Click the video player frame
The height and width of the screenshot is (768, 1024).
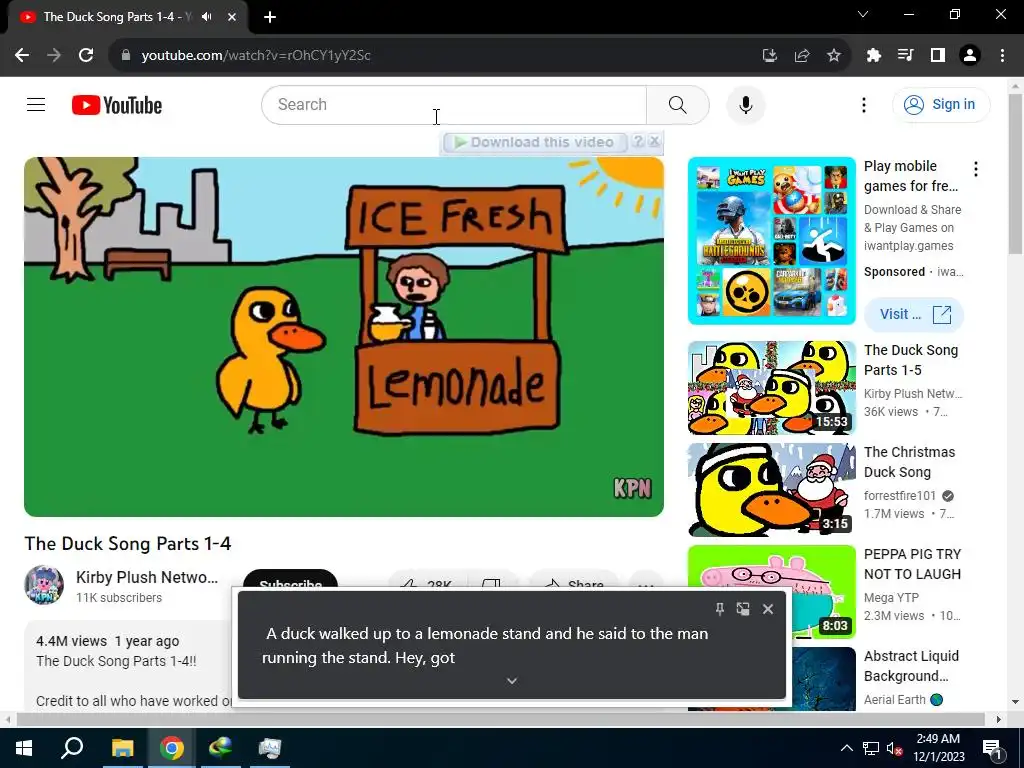pyautogui.click(x=344, y=336)
